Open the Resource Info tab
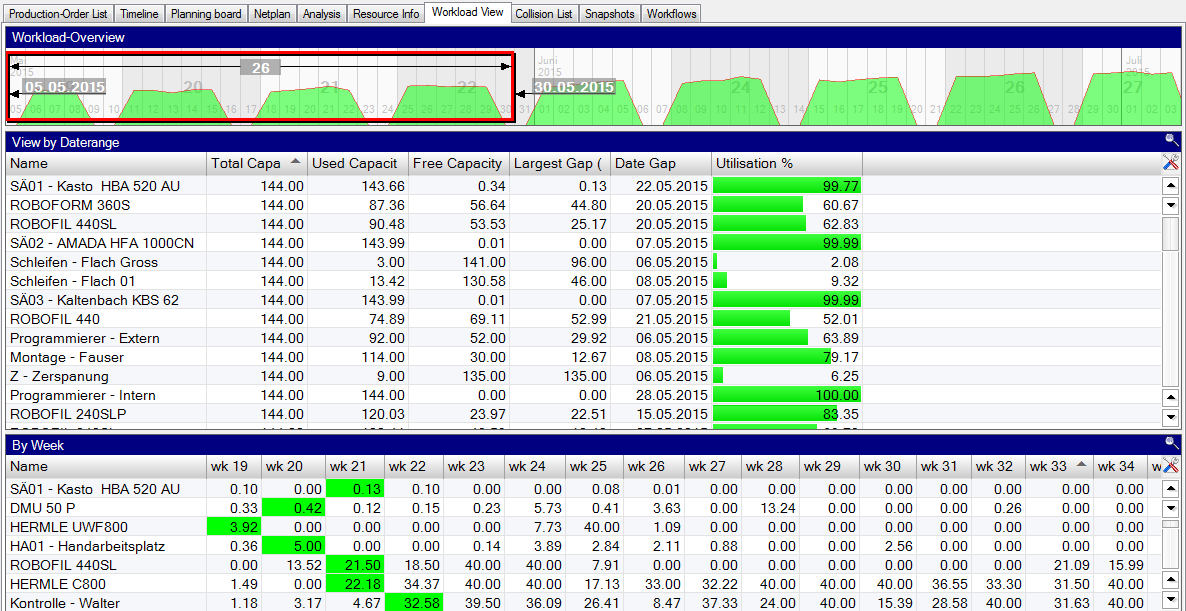 [x=386, y=14]
